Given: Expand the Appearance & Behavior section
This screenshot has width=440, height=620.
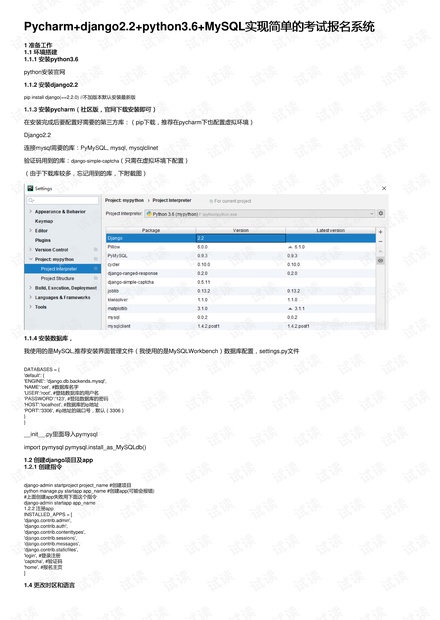Looking at the screenshot, I should point(30,212).
